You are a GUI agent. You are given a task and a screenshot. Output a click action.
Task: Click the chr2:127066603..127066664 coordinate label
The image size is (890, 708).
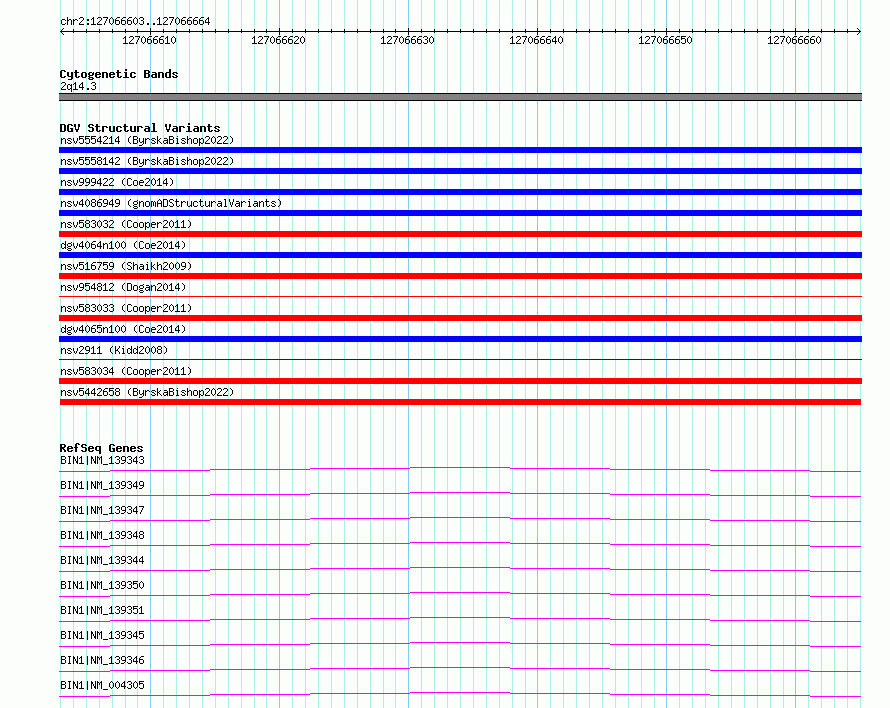coord(135,21)
